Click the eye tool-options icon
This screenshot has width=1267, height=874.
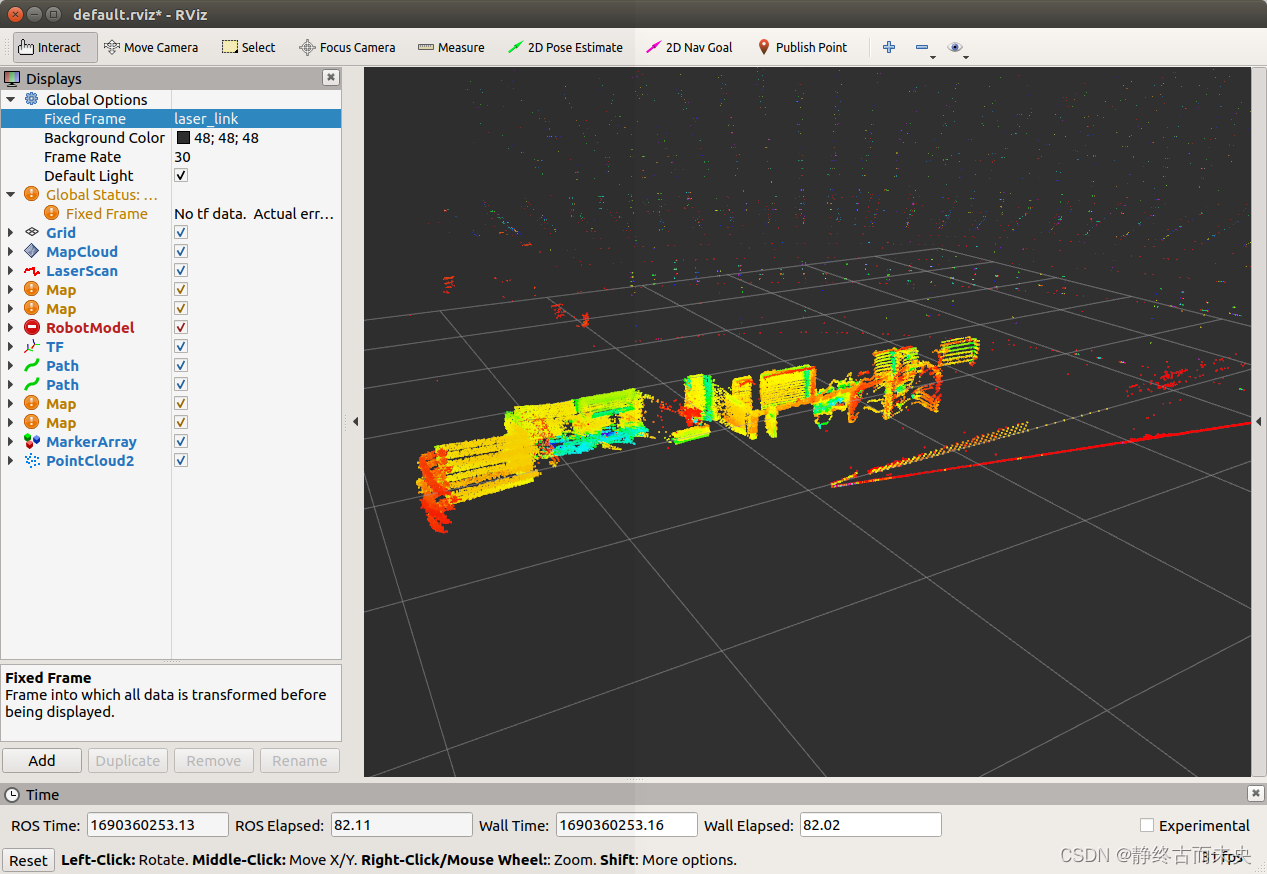pyautogui.click(x=955, y=47)
